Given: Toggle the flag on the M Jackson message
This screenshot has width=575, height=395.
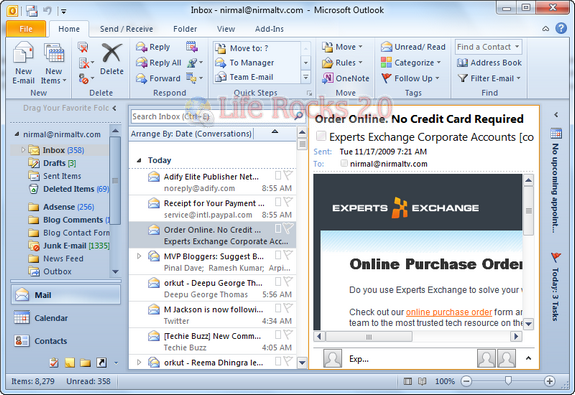Looking at the screenshot, I should tap(288, 308).
